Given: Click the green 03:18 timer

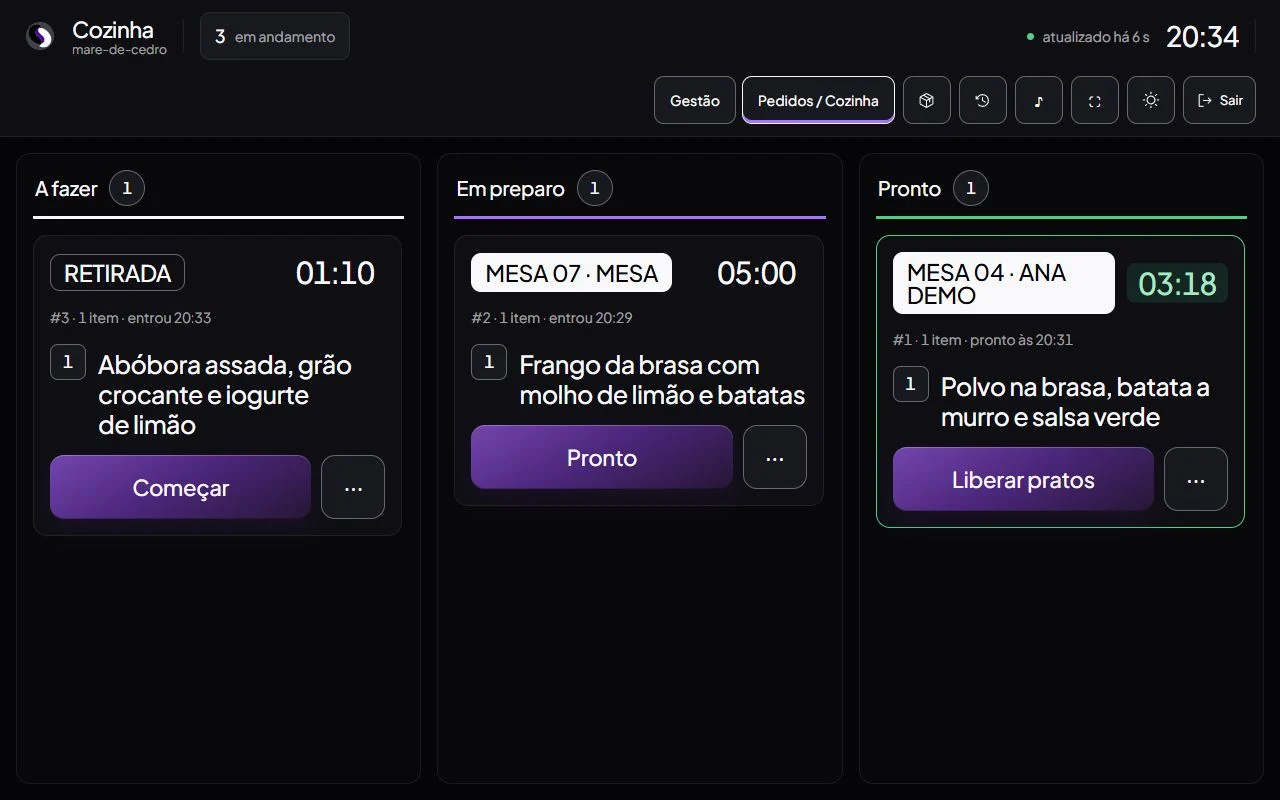Looking at the screenshot, I should pos(1177,283).
